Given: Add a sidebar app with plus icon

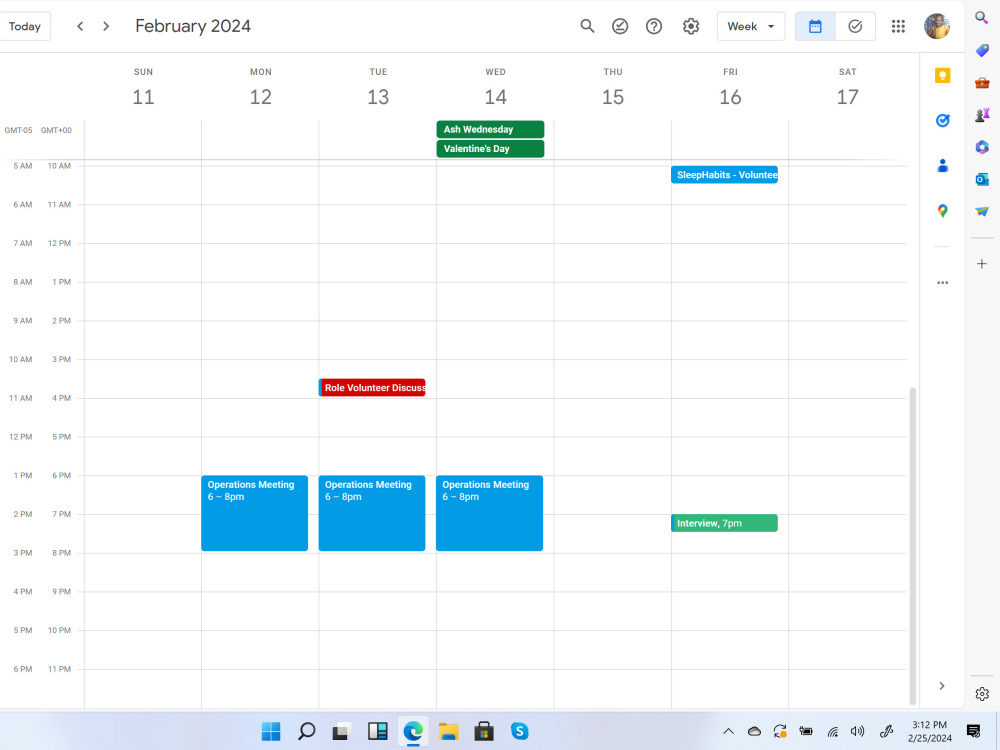Looking at the screenshot, I should click(982, 263).
